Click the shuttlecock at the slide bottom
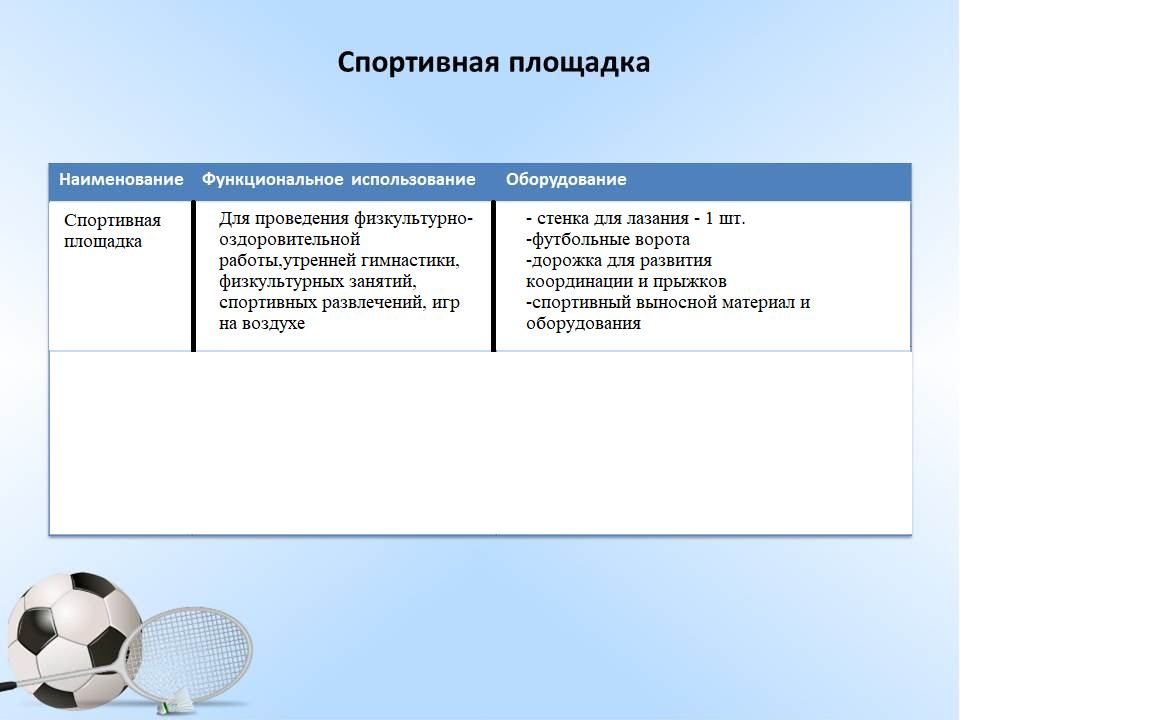 (x=166, y=705)
